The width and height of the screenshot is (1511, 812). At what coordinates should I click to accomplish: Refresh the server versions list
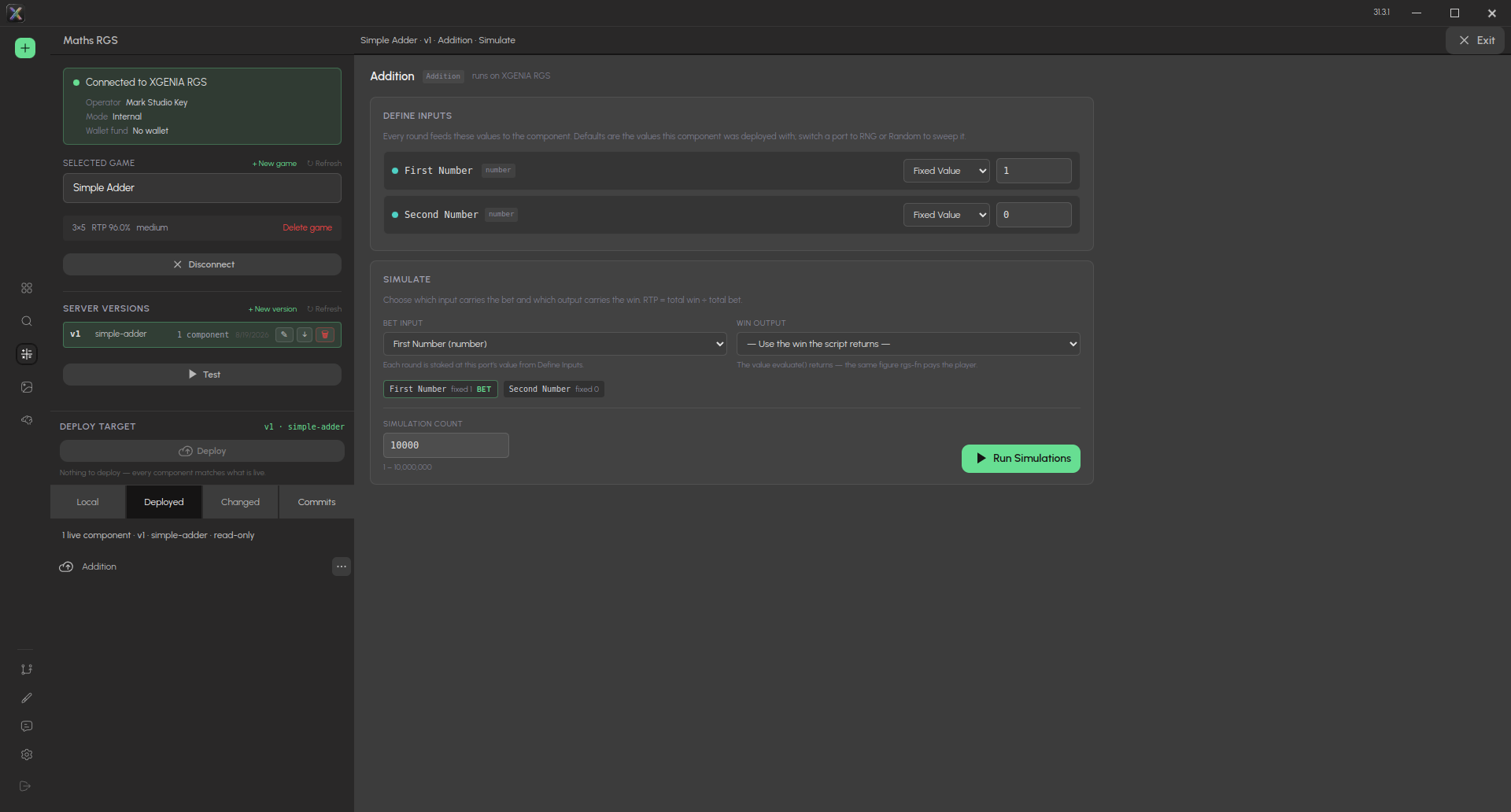click(x=324, y=309)
